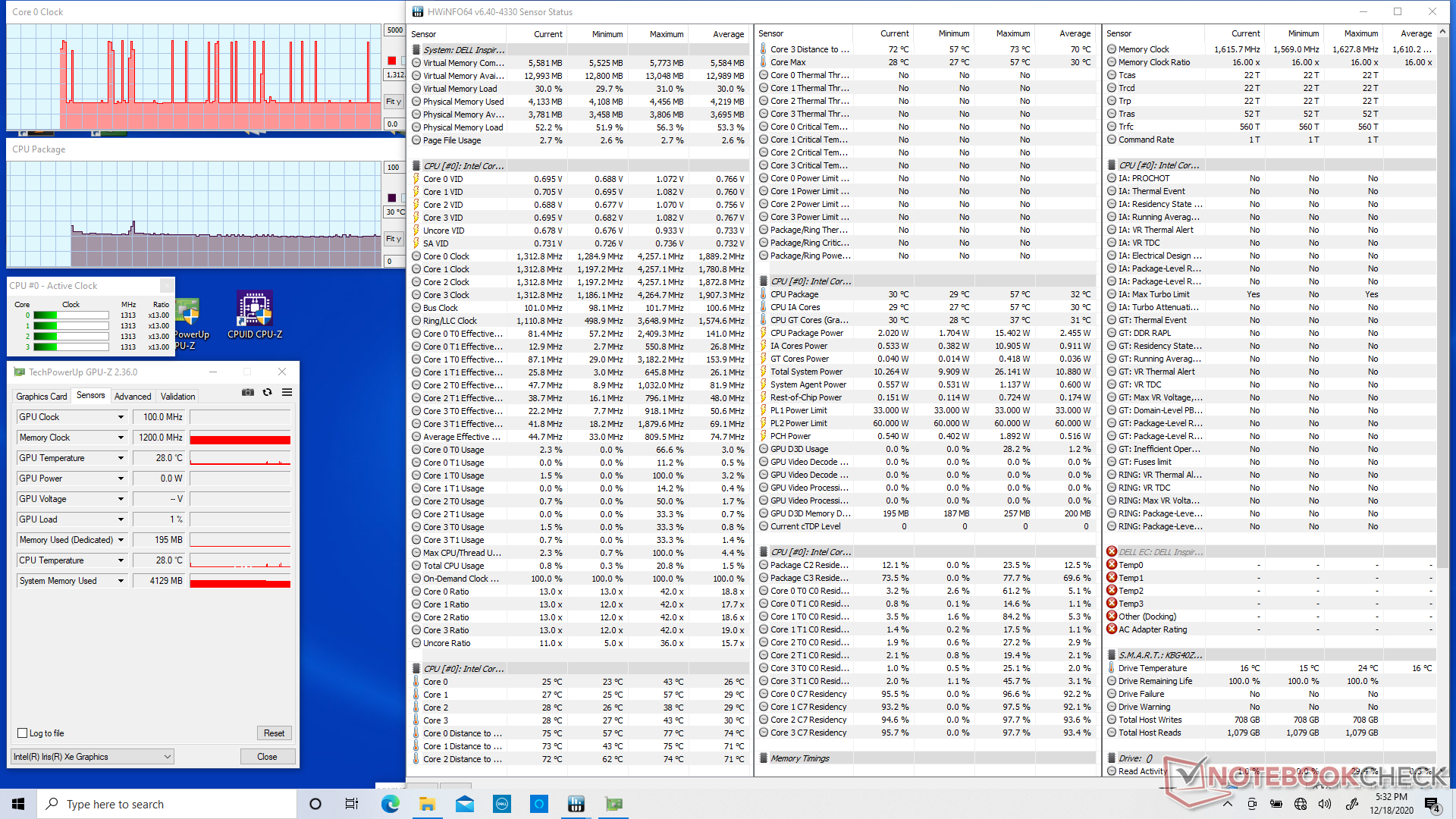The image size is (1456, 819).
Task: Click the Type here to search box
Action: point(167,804)
